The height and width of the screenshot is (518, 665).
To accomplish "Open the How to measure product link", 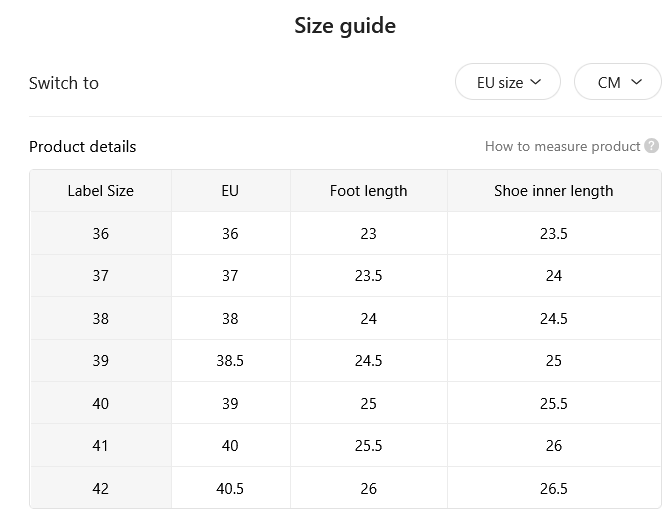I will point(562,146).
